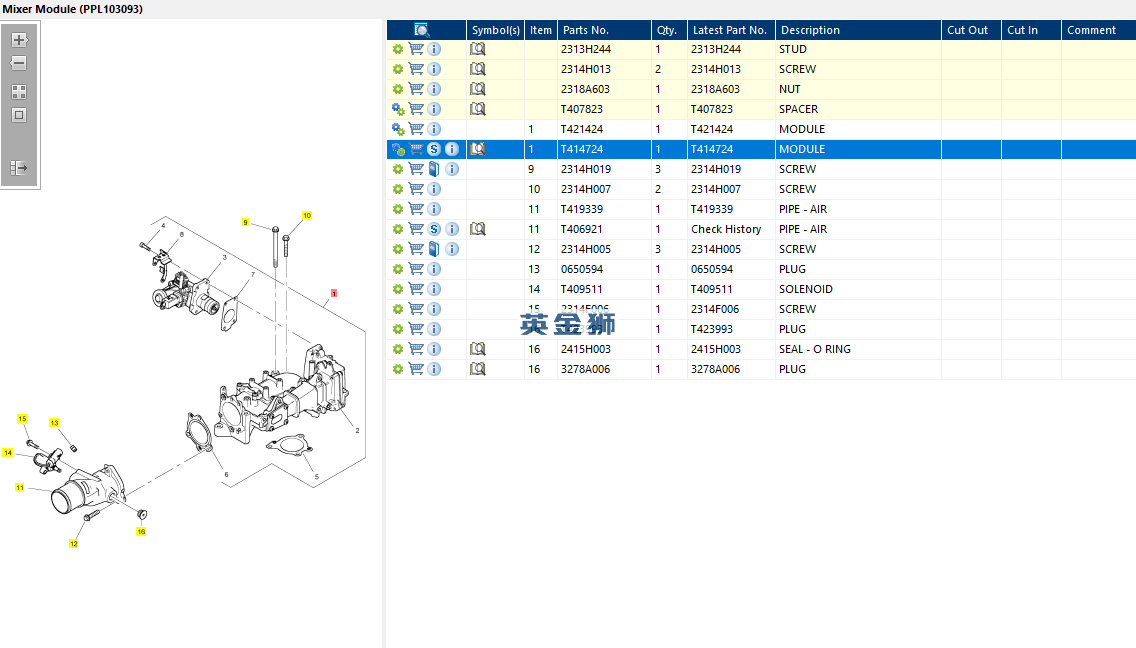1136x648 pixels.
Task: Click the four-squares grid view icon
Action: coord(19,92)
